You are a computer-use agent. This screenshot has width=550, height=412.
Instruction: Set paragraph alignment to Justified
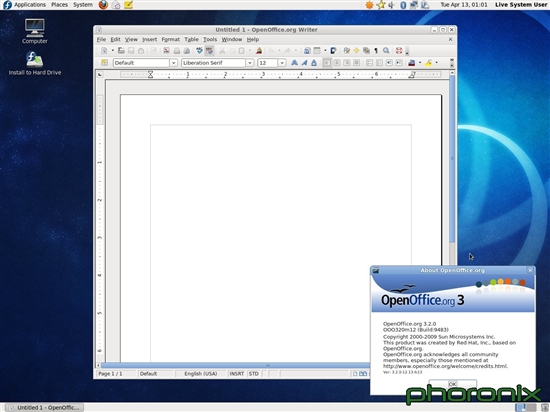click(356, 63)
